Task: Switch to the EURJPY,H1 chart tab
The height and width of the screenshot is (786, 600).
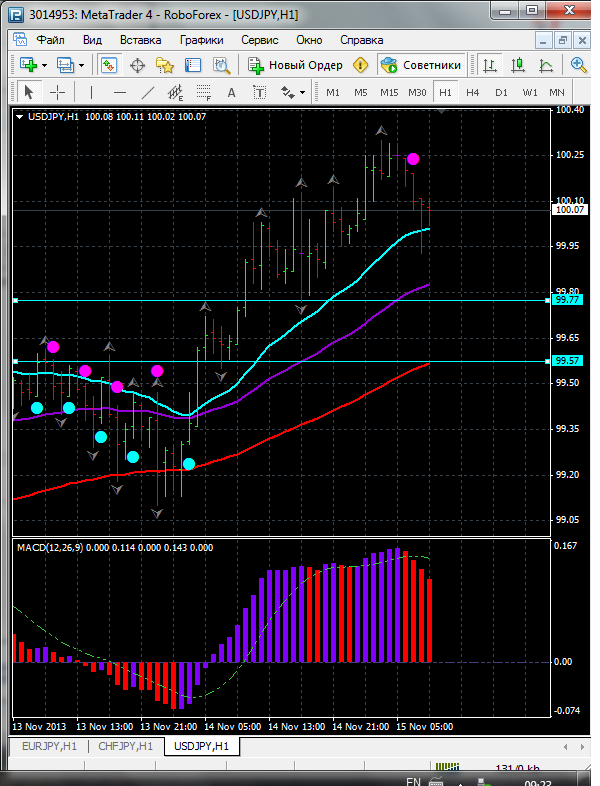Action: click(x=50, y=746)
